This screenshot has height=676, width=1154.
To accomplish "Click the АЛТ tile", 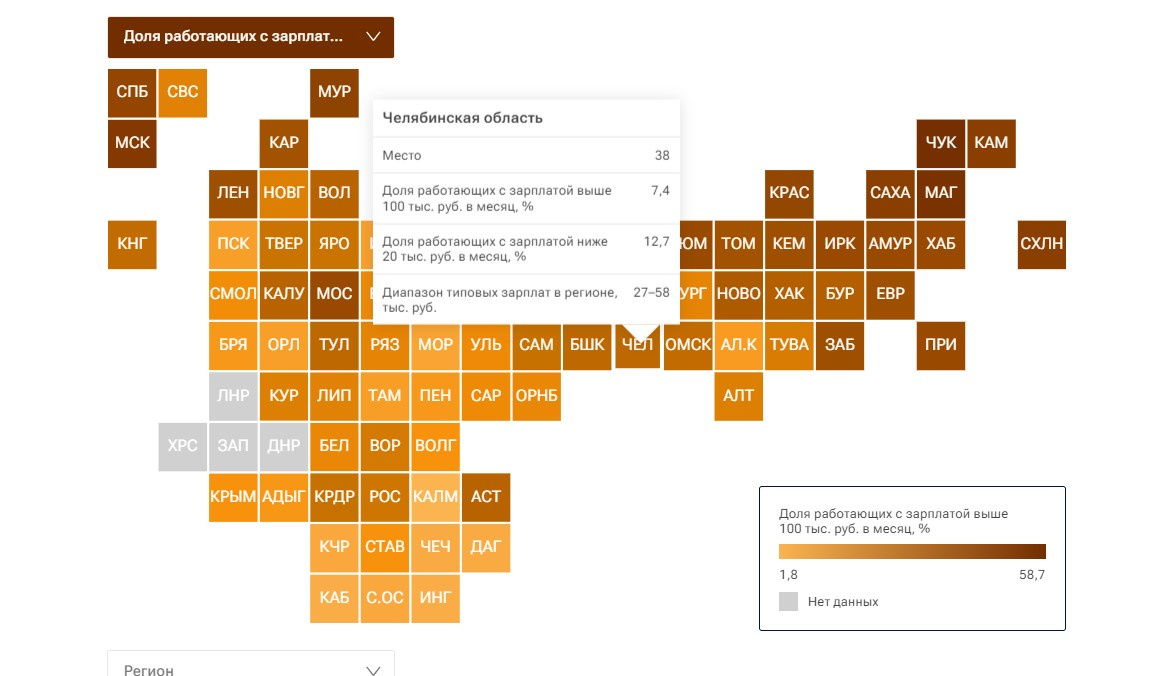I will coord(738,396).
